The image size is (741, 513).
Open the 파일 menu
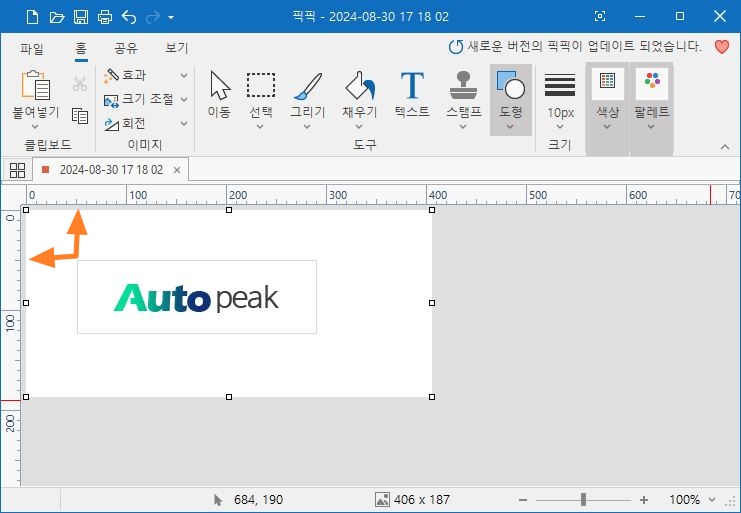pyautogui.click(x=32, y=49)
